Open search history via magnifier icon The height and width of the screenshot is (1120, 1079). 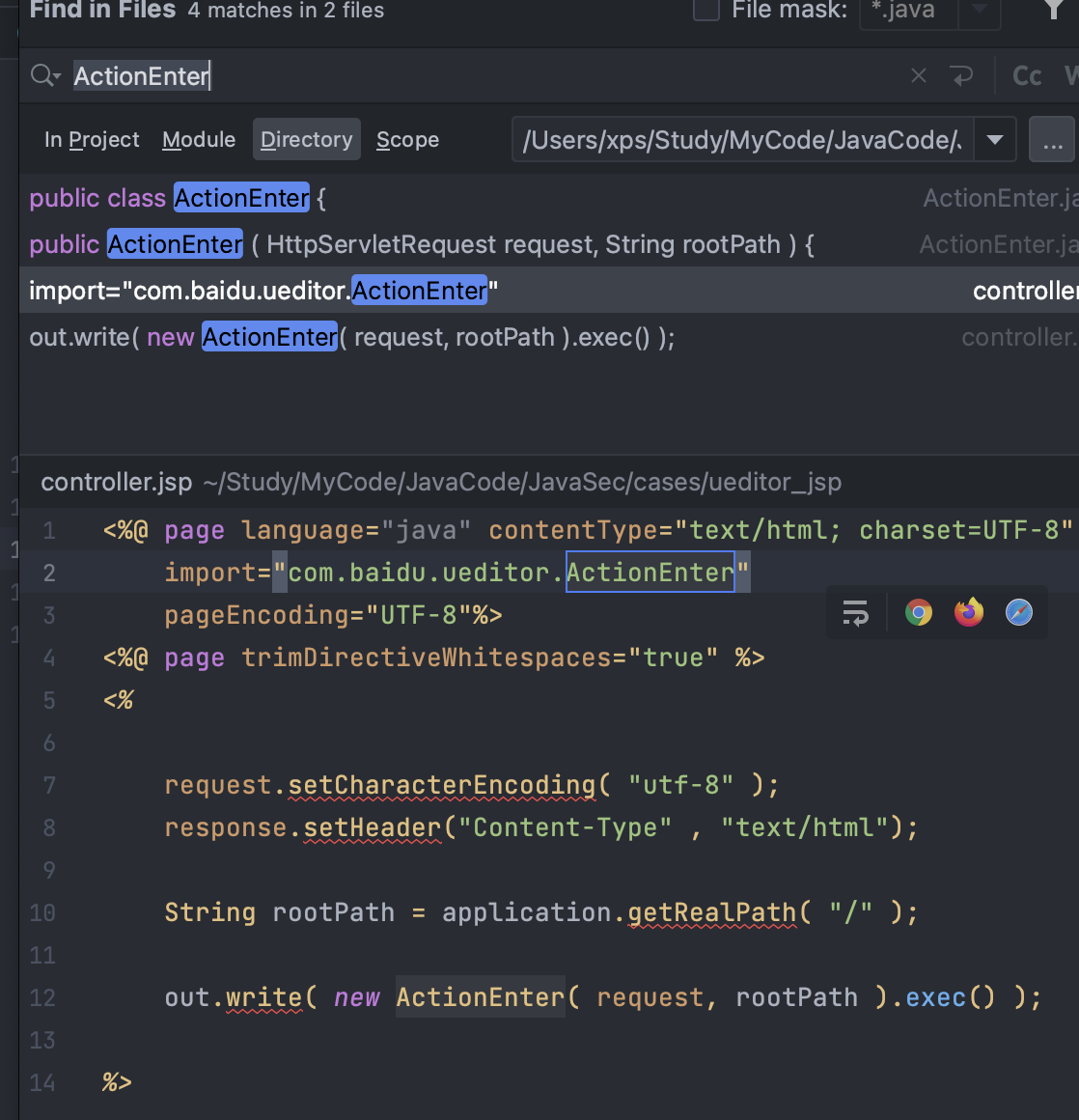[44, 75]
